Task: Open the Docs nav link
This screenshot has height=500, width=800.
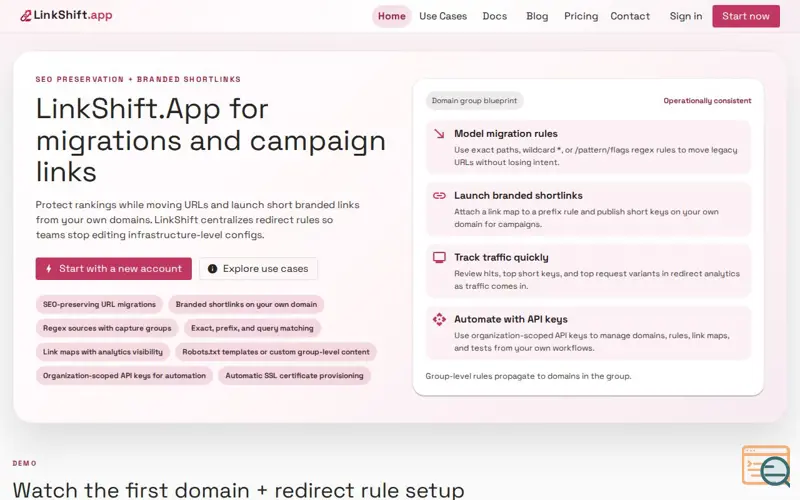Action: [x=494, y=16]
